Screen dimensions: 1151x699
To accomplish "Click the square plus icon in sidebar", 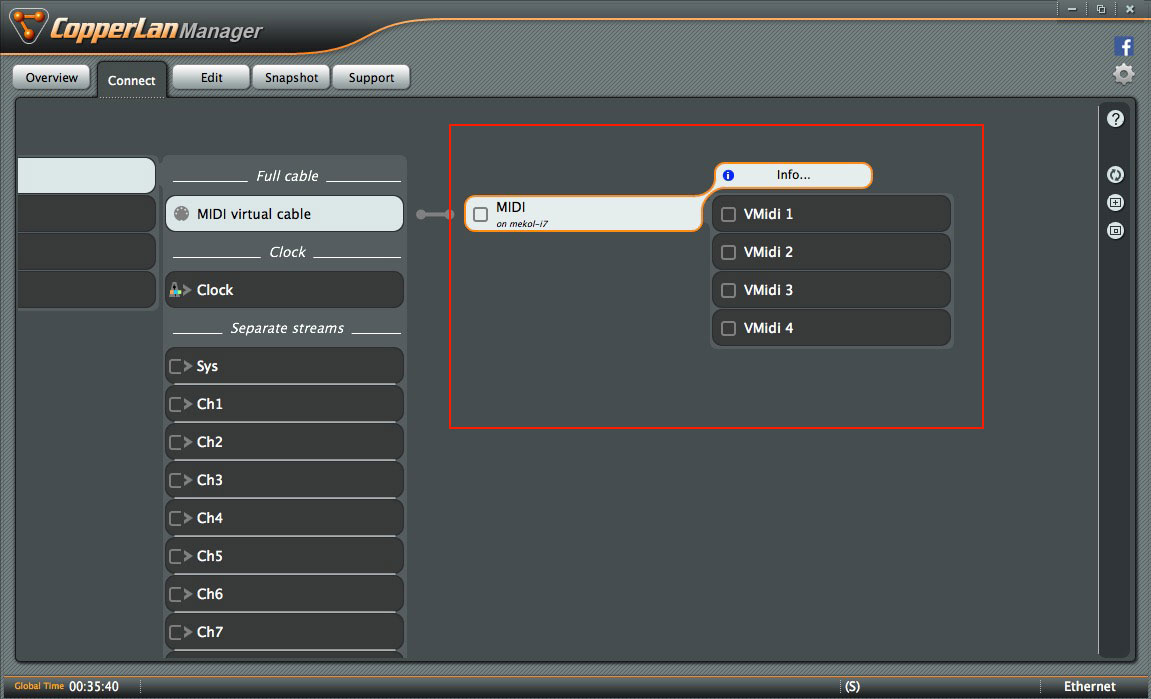I will [x=1116, y=203].
